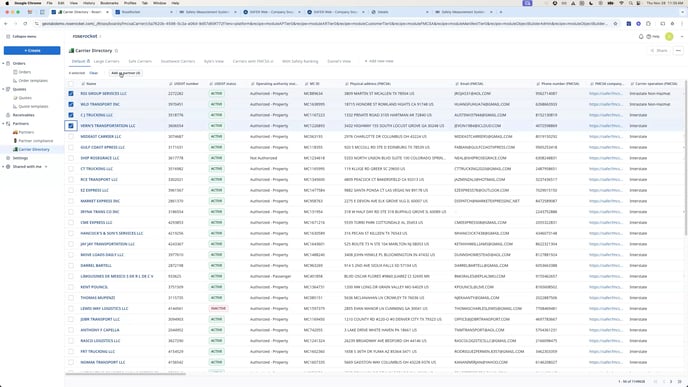Click the horizontal scrollbar below the table
The width and height of the screenshot is (688, 387).
125,374
